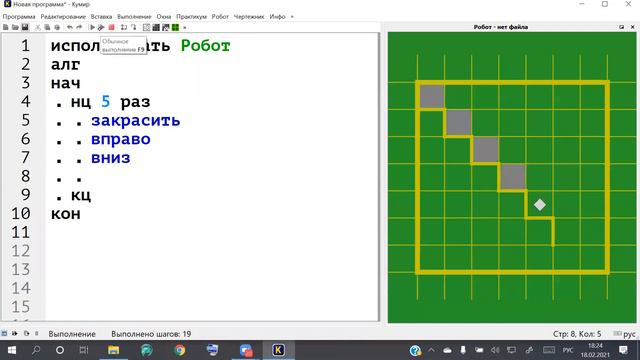
Task: Show hidden system tray icons
Action: coord(431,350)
